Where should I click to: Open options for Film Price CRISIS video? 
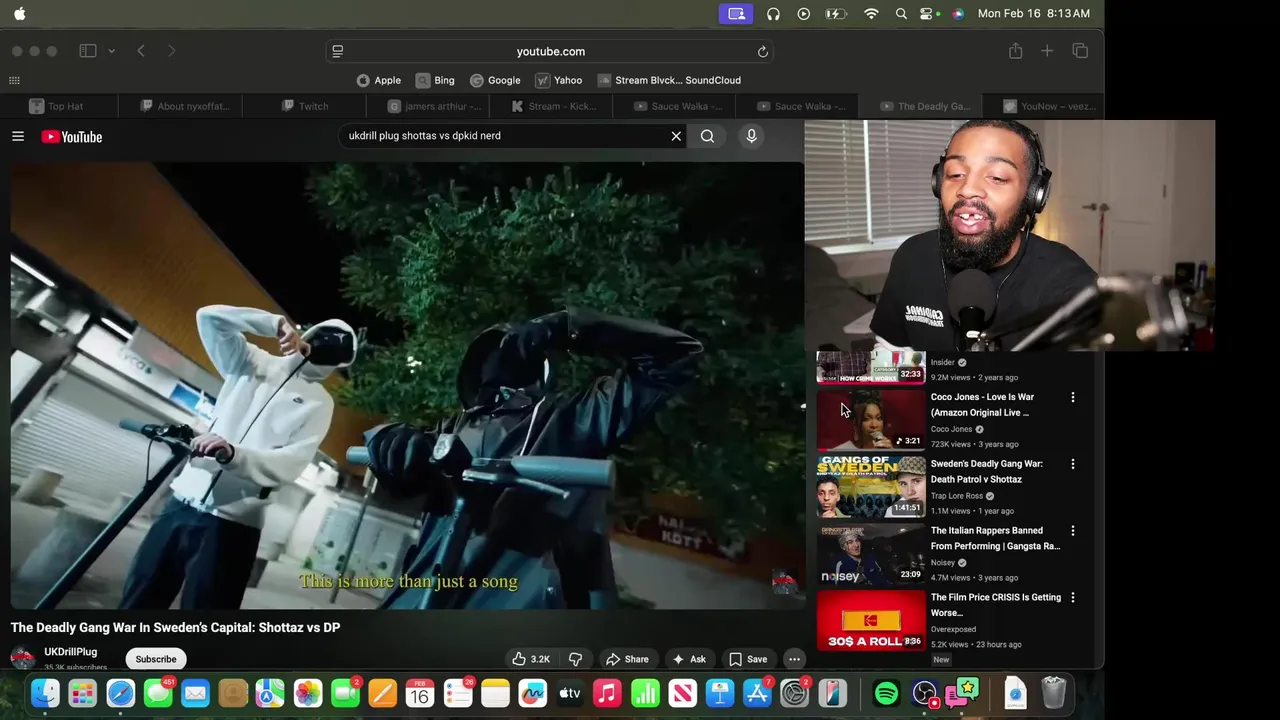click(x=1073, y=598)
